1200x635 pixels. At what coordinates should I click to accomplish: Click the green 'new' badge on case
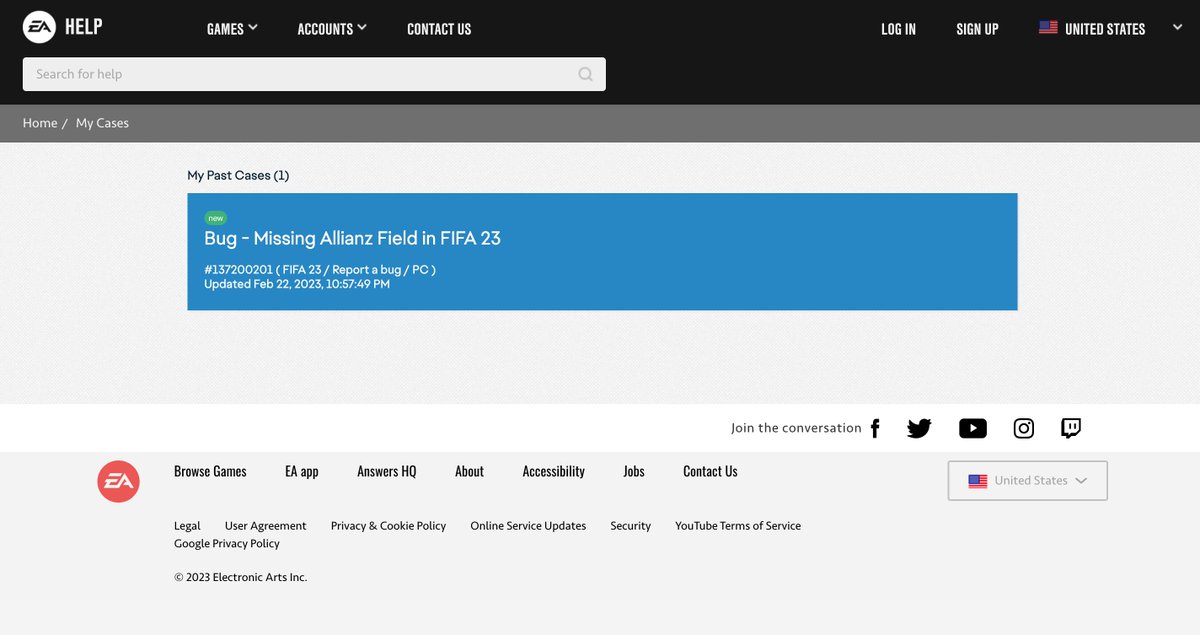pos(216,218)
